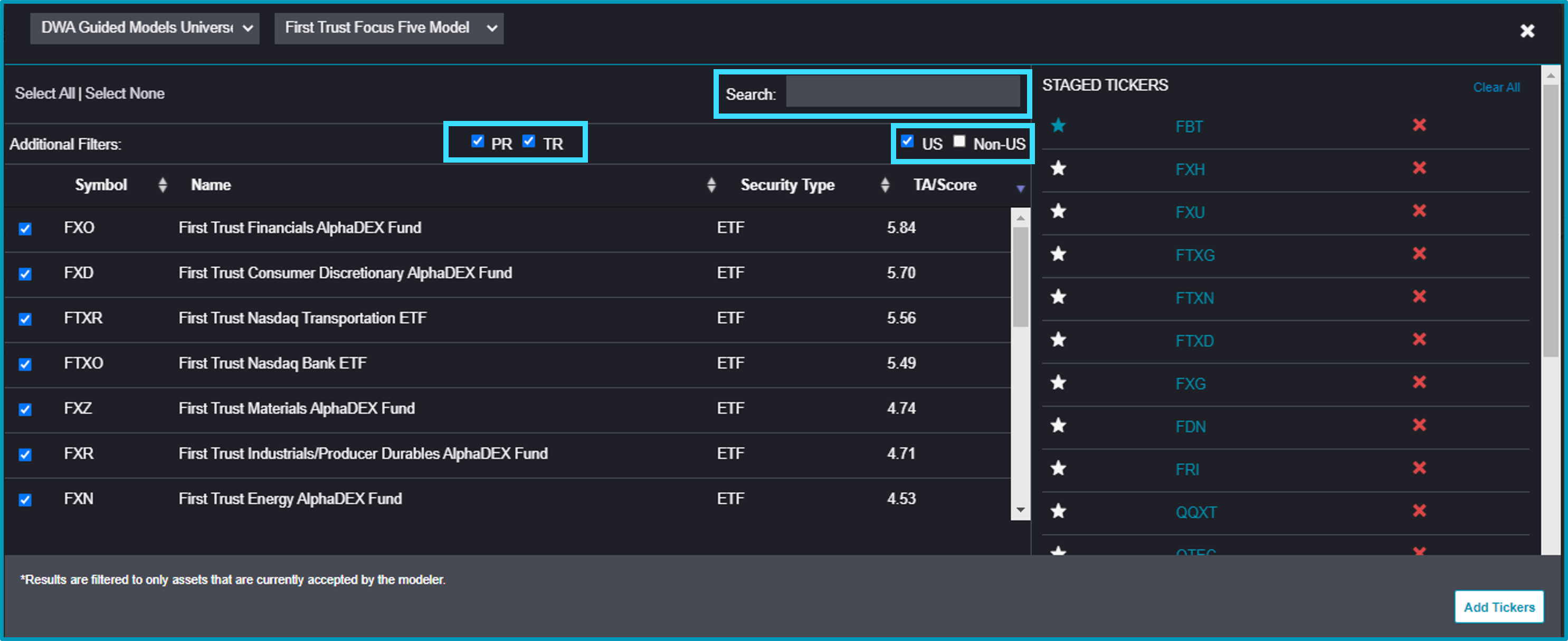1568x641 pixels.
Task: Sort the table by Security Type column
Action: tap(885, 185)
